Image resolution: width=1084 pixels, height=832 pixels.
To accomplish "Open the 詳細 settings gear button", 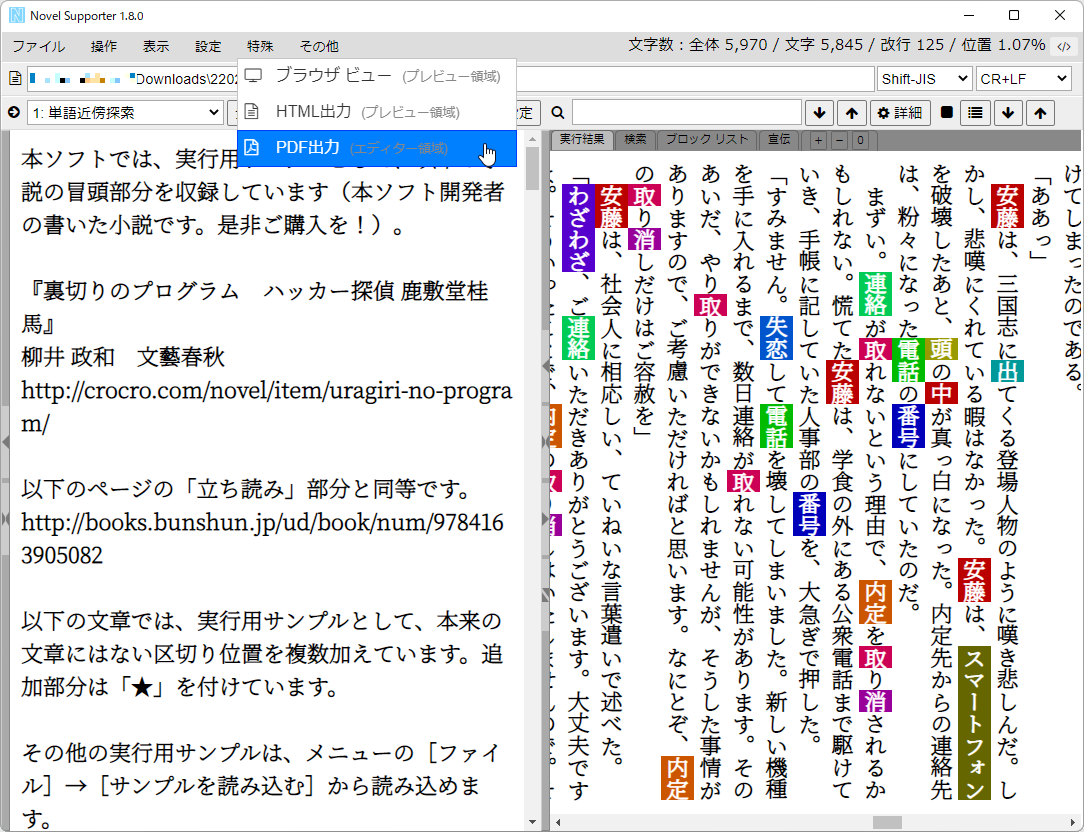I will (x=900, y=112).
